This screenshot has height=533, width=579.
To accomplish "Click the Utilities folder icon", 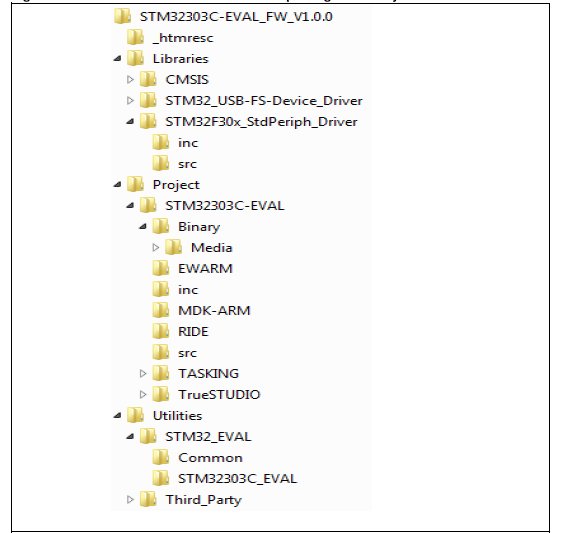I will (x=136, y=416).
